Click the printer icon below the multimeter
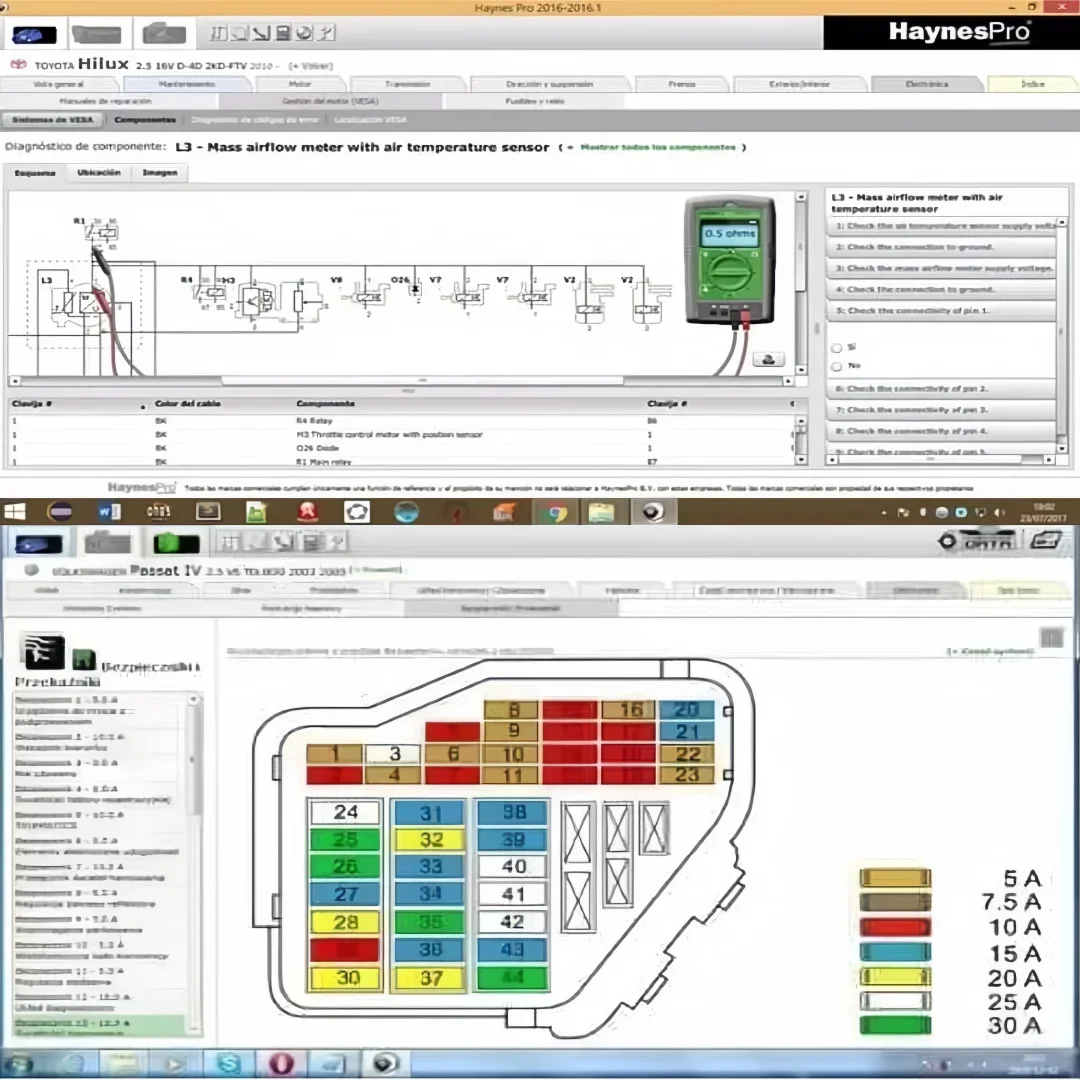Screen dimensions: 1080x1080 pyautogui.click(x=768, y=359)
